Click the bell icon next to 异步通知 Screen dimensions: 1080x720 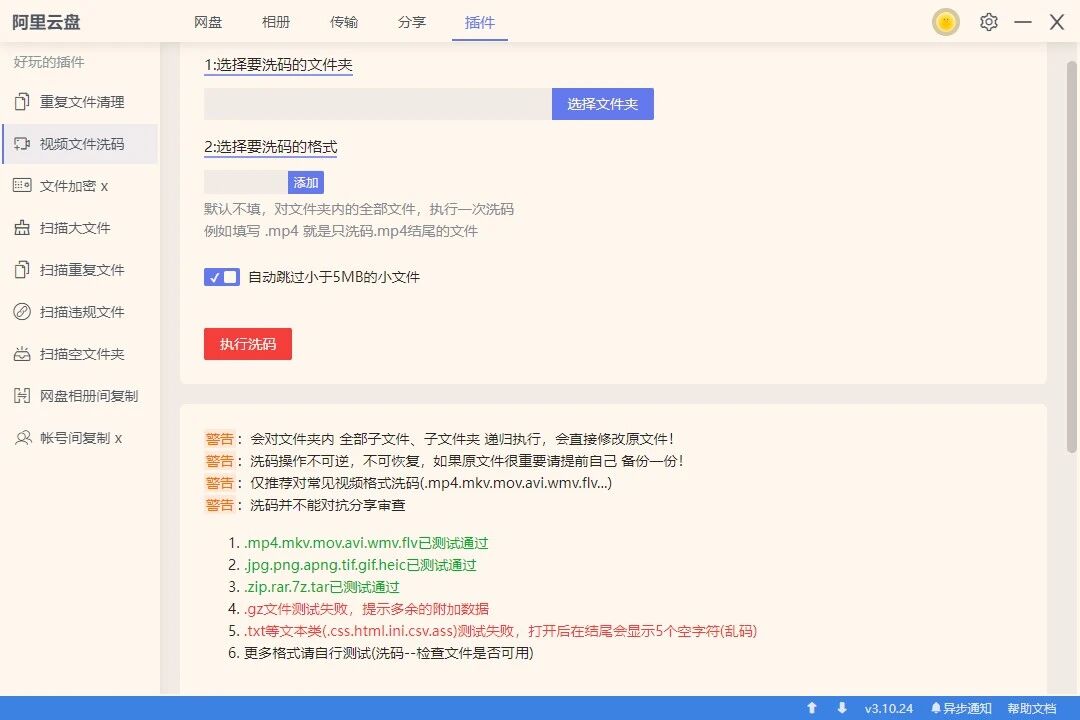tap(935, 708)
